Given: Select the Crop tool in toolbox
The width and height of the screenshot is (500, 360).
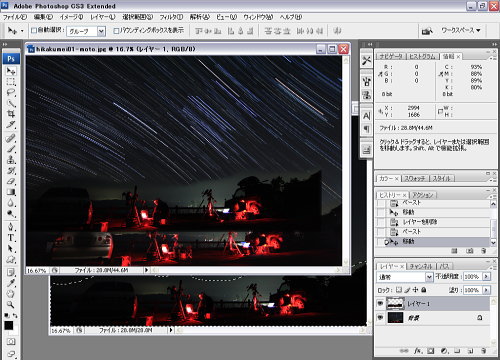Looking at the screenshot, I should 11,114.
